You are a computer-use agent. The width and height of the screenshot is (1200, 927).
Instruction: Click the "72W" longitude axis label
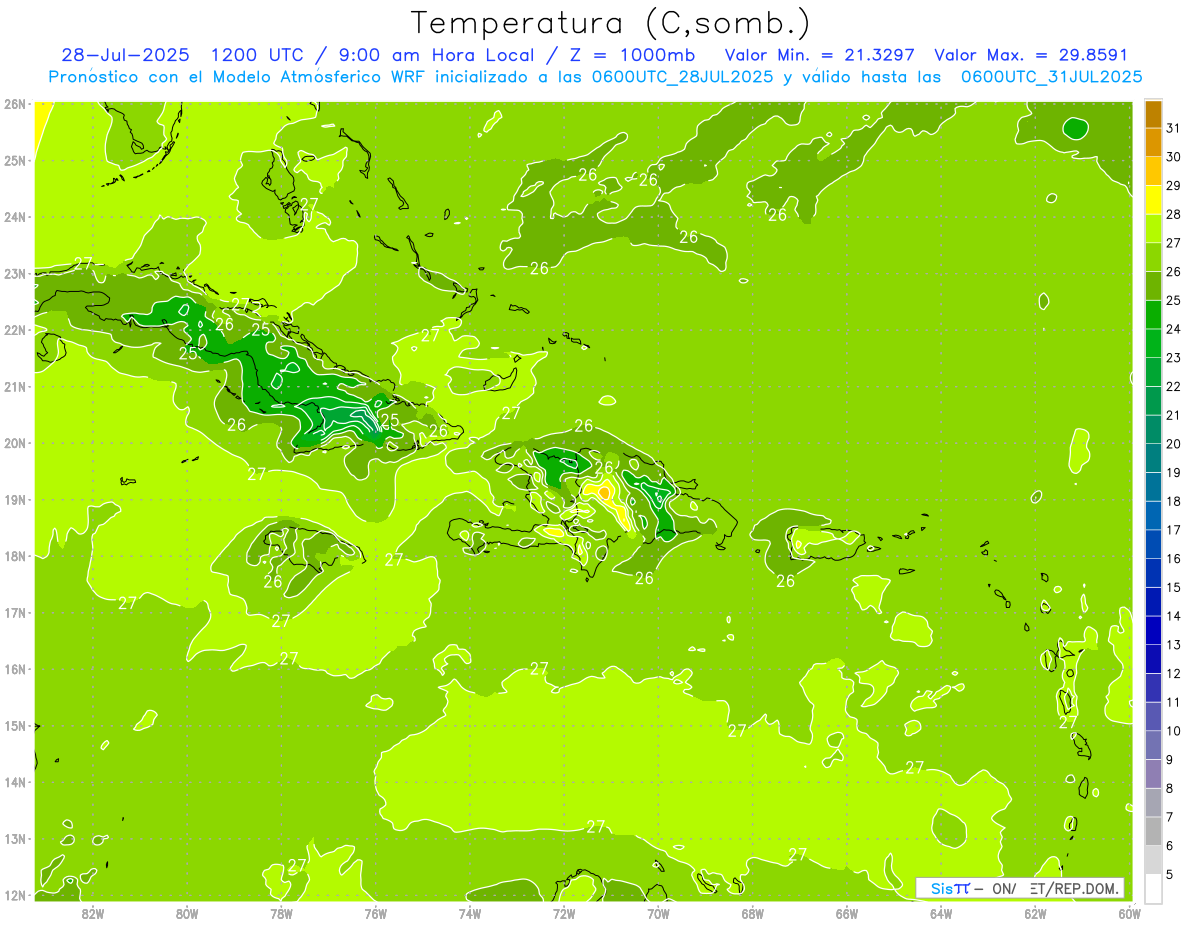(x=564, y=913)
